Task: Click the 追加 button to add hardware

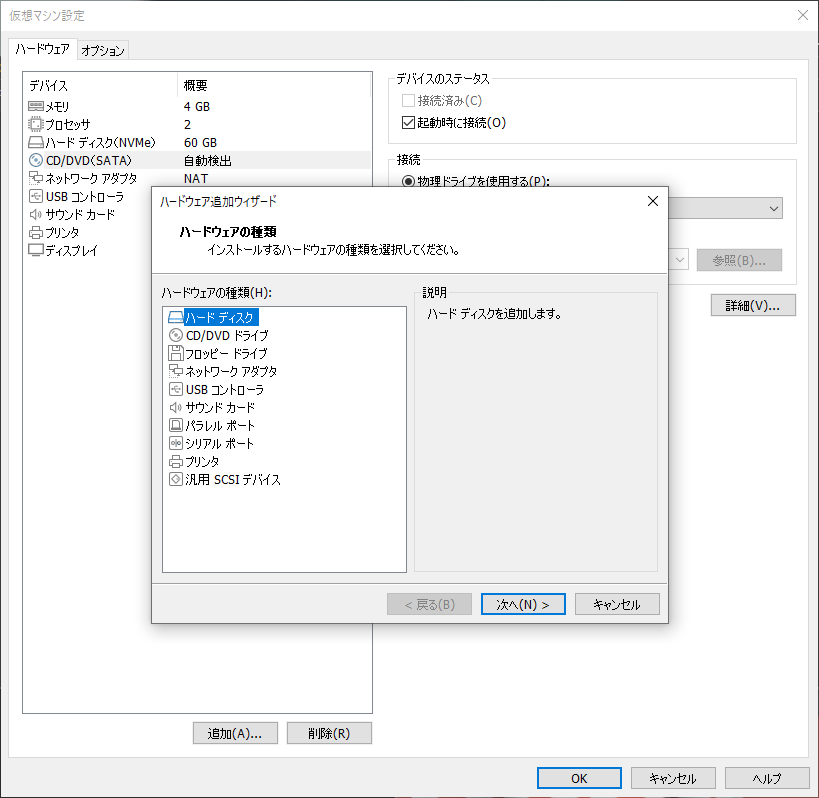Action: point(235,732)
